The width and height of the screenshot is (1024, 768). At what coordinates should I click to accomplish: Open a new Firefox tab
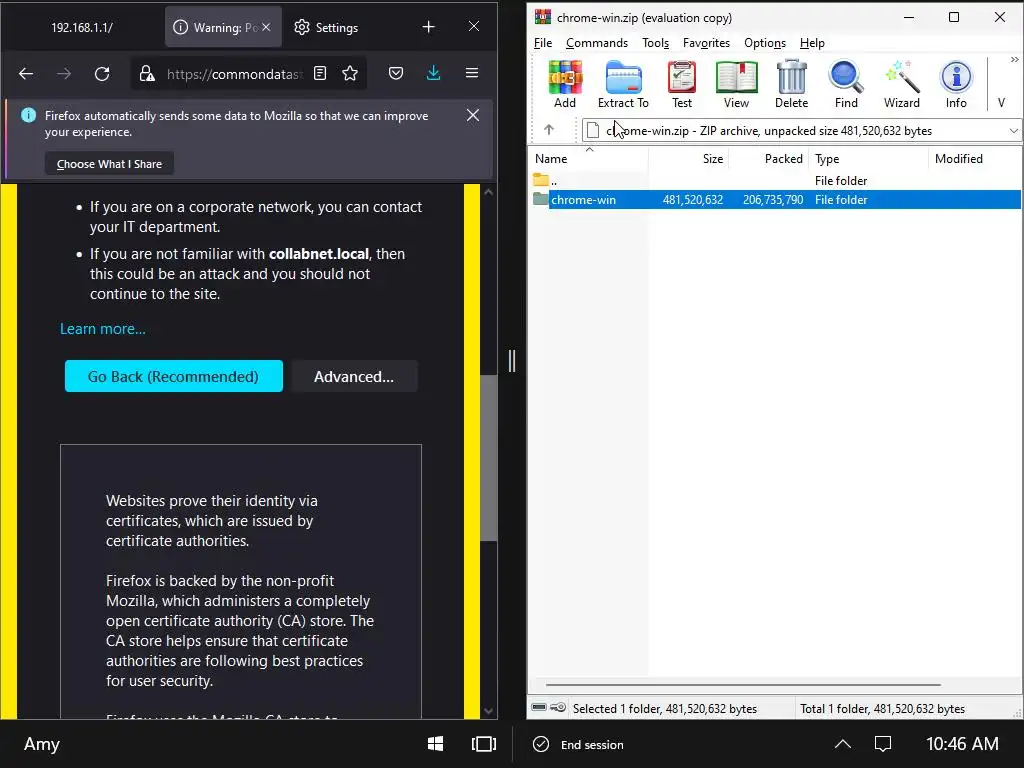pos(428,27)
